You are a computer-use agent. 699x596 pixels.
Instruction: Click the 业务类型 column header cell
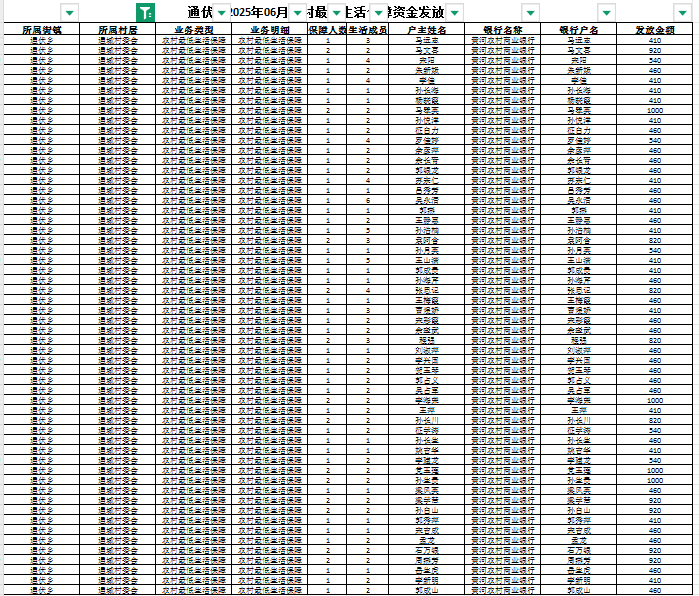tap(195, 31)
